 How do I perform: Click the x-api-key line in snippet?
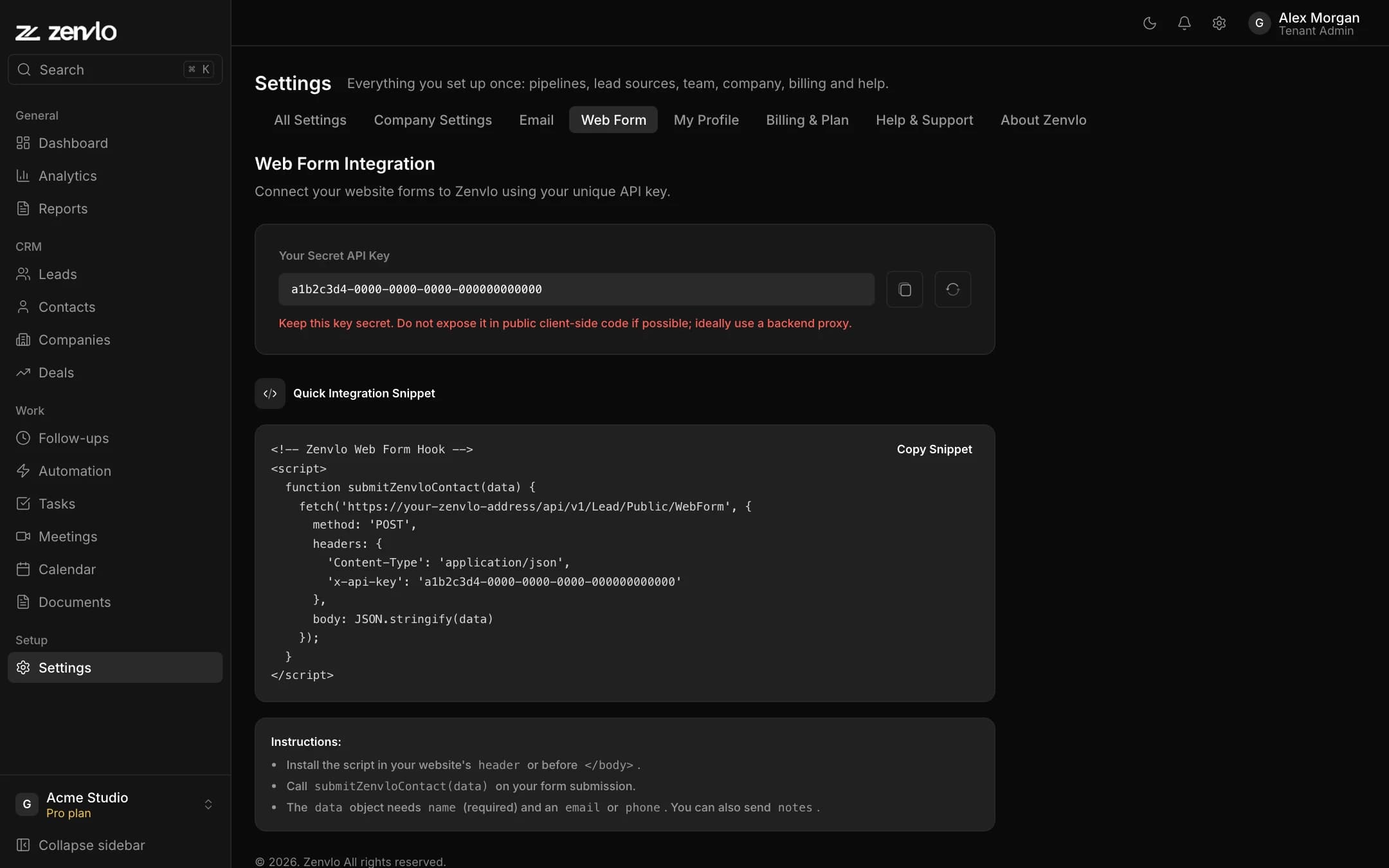pos(504,581)
